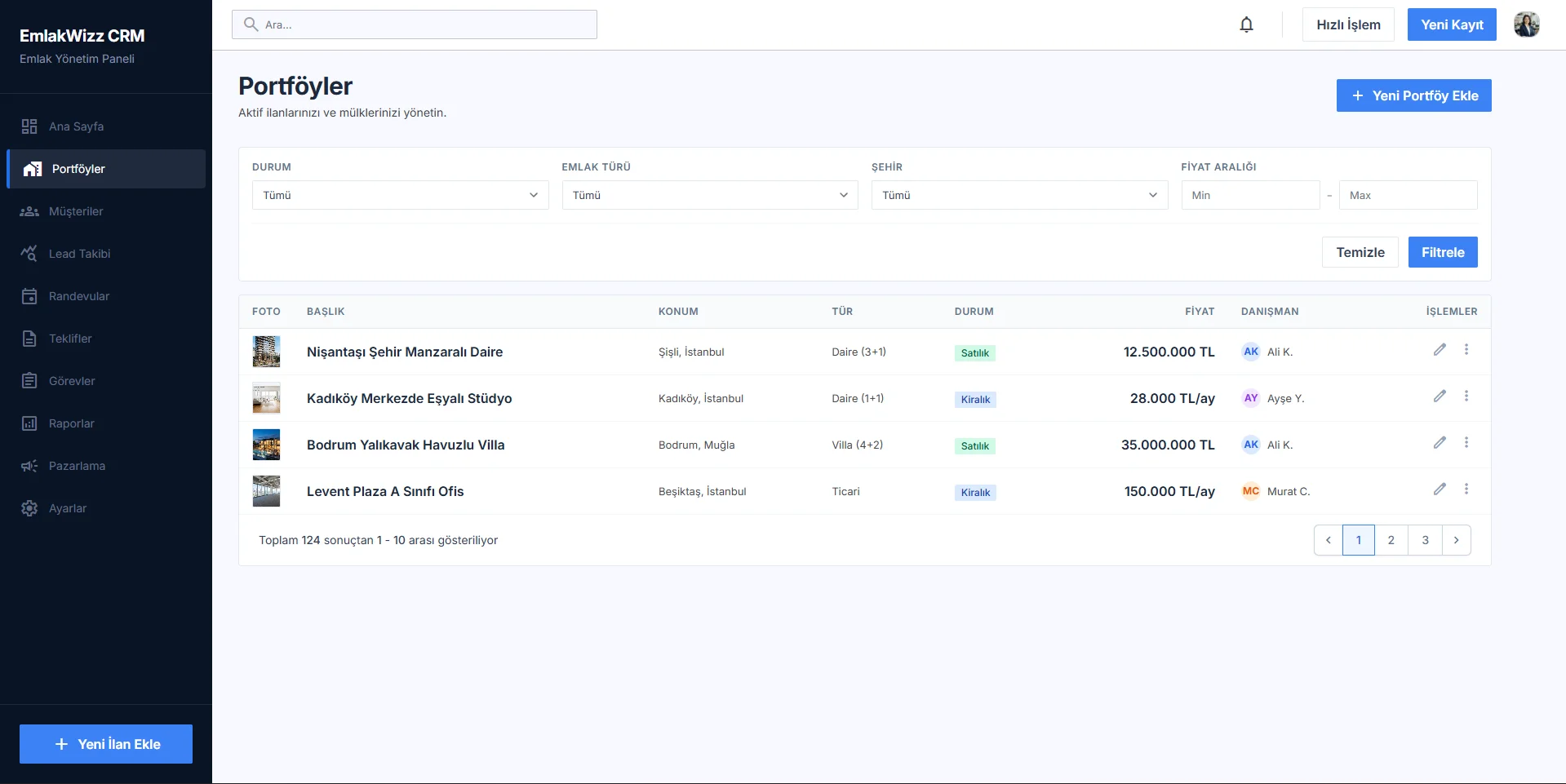Click the Başlık column header

(x=326, y=312)
